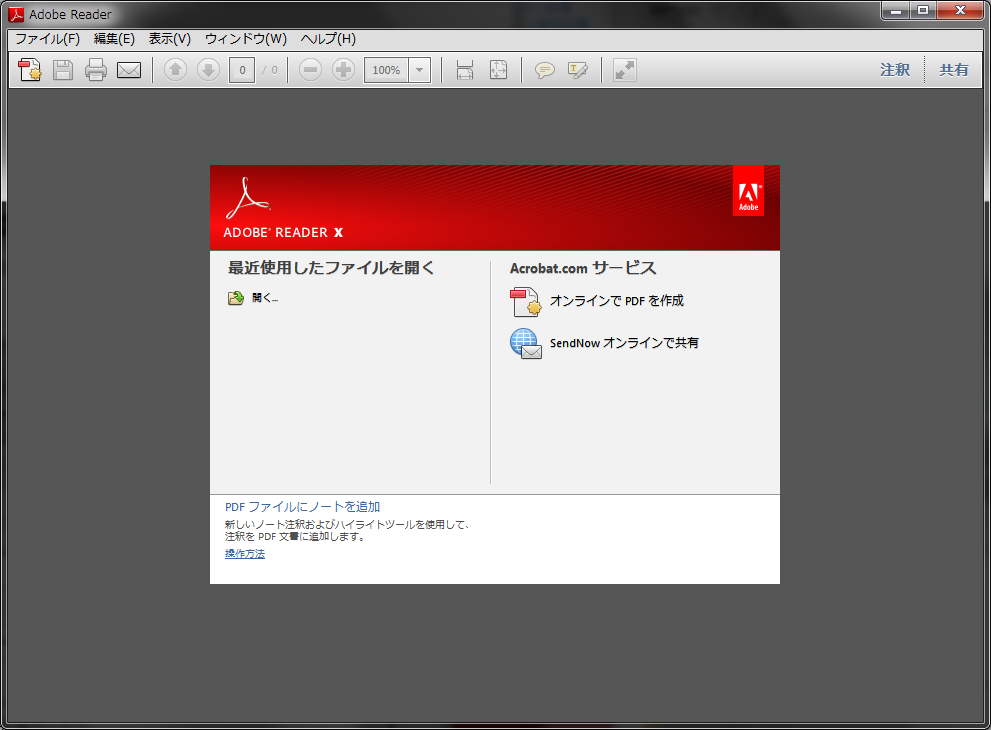Click the fit width scrolling icon
This screenshot has height=730, width=991.
[x=465, y=70]
